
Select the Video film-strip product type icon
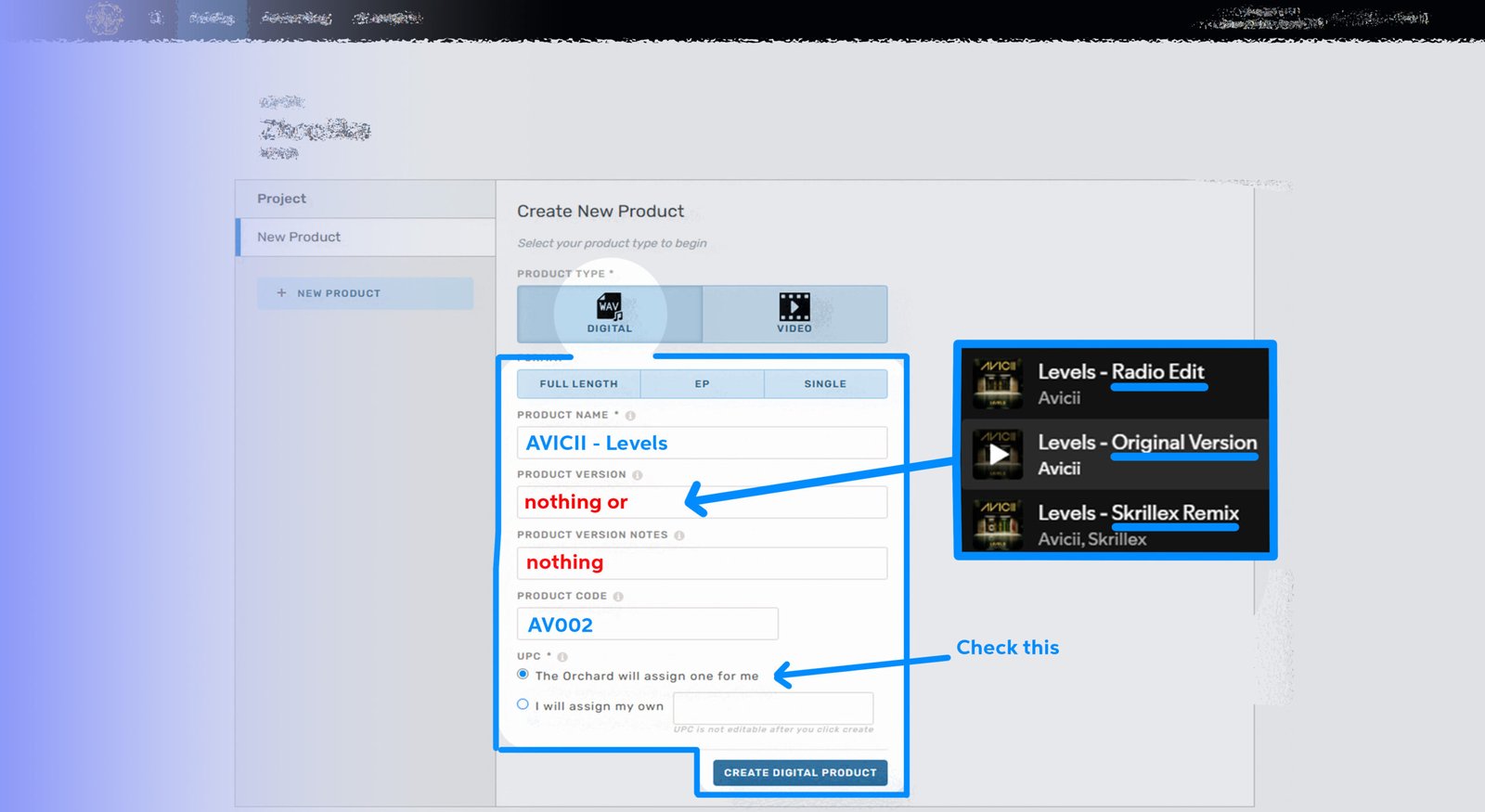(794, 307)
